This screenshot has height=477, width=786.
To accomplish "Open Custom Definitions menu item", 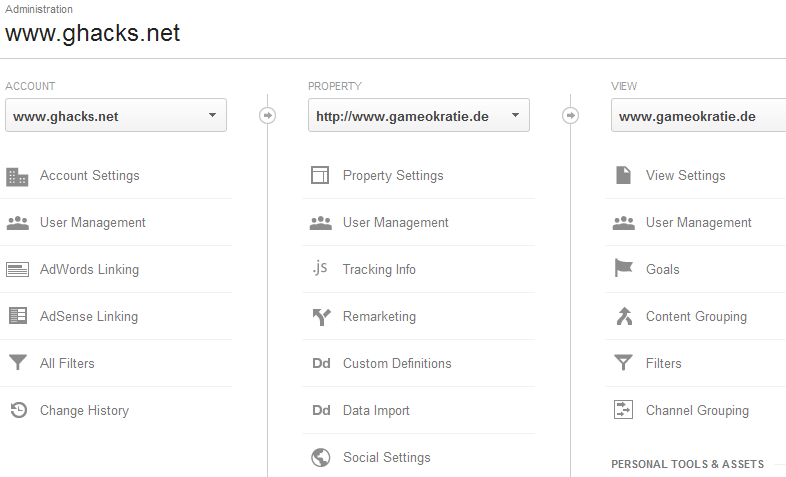I will point(397,364).
